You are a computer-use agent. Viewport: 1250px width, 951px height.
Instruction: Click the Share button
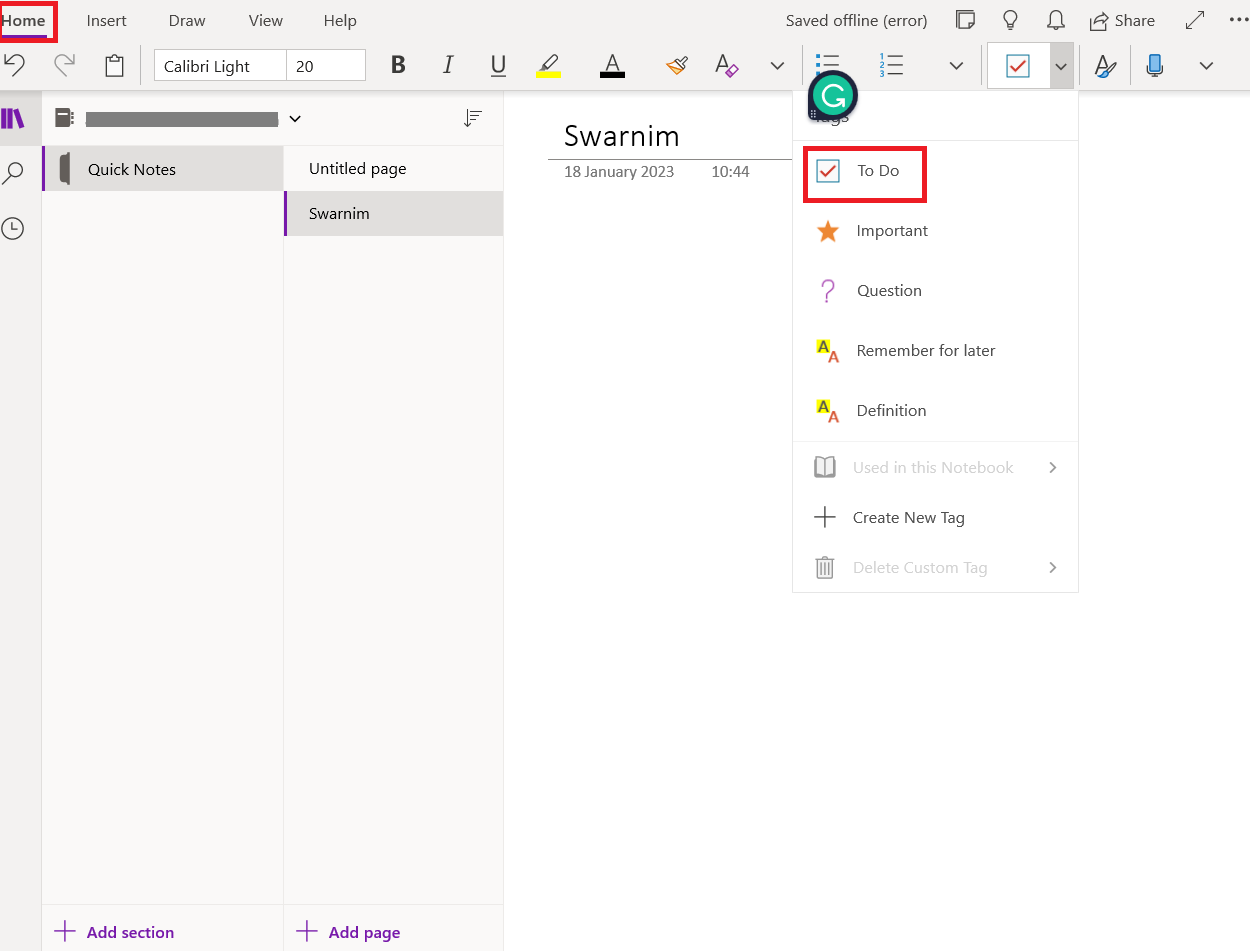(1122, 20)
